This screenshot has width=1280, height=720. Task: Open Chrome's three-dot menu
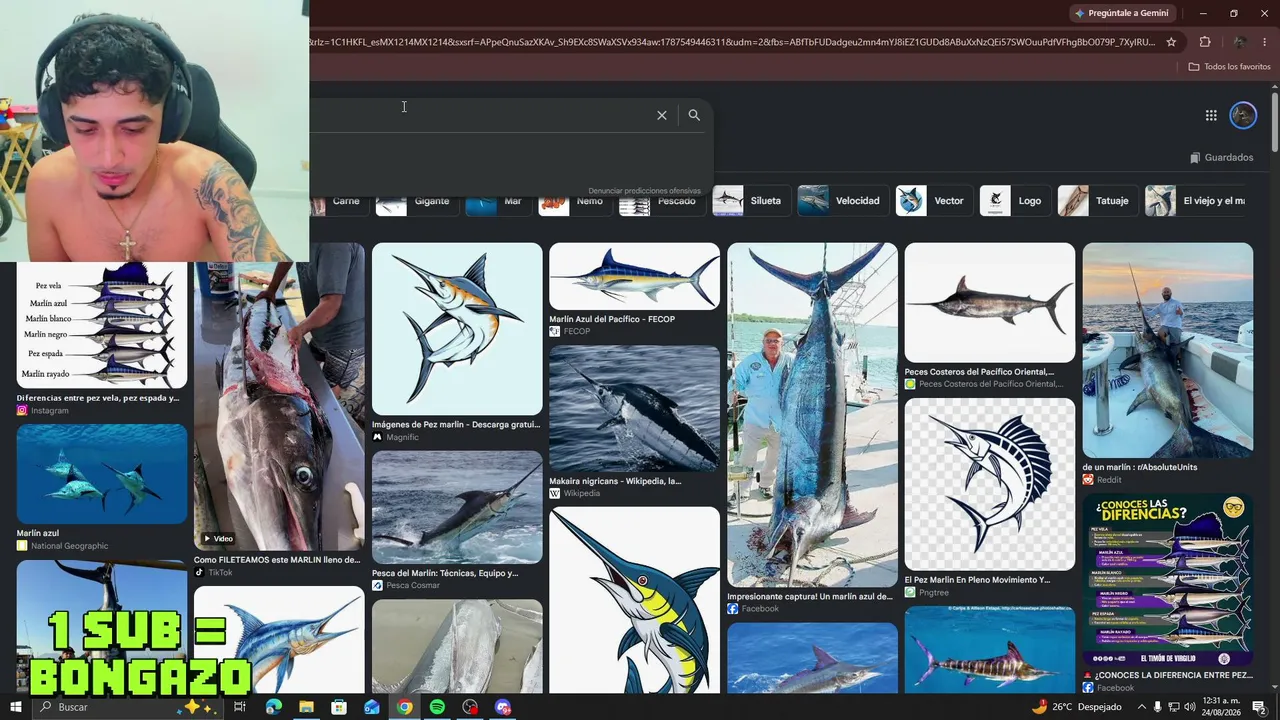pyautogui.click(x=1265, y=42)
